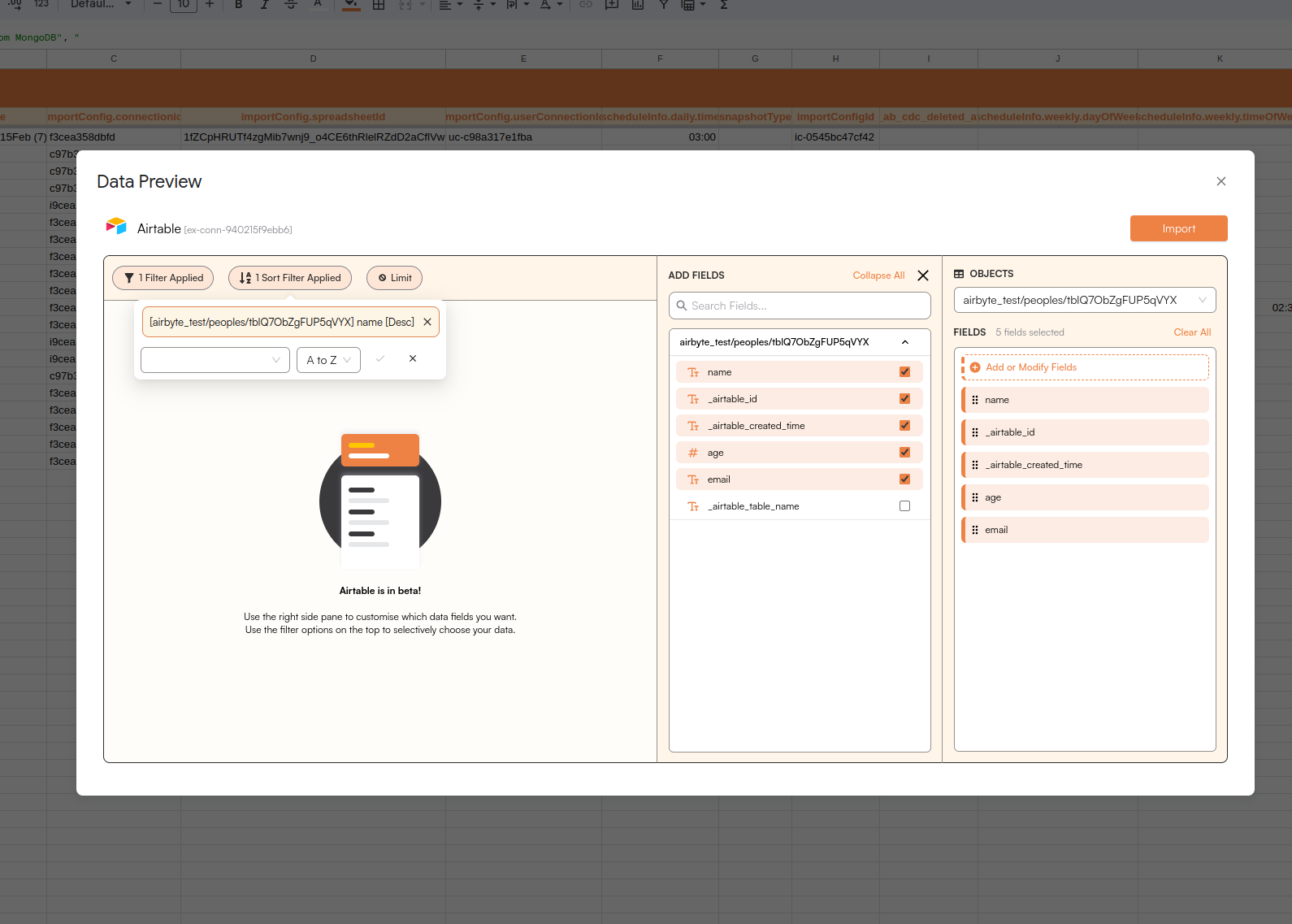Image resolution: width=1292 pixels, height=924 pixels.
Task: Click the funnel icon in Filter Applied
Action: coord(128,278)
